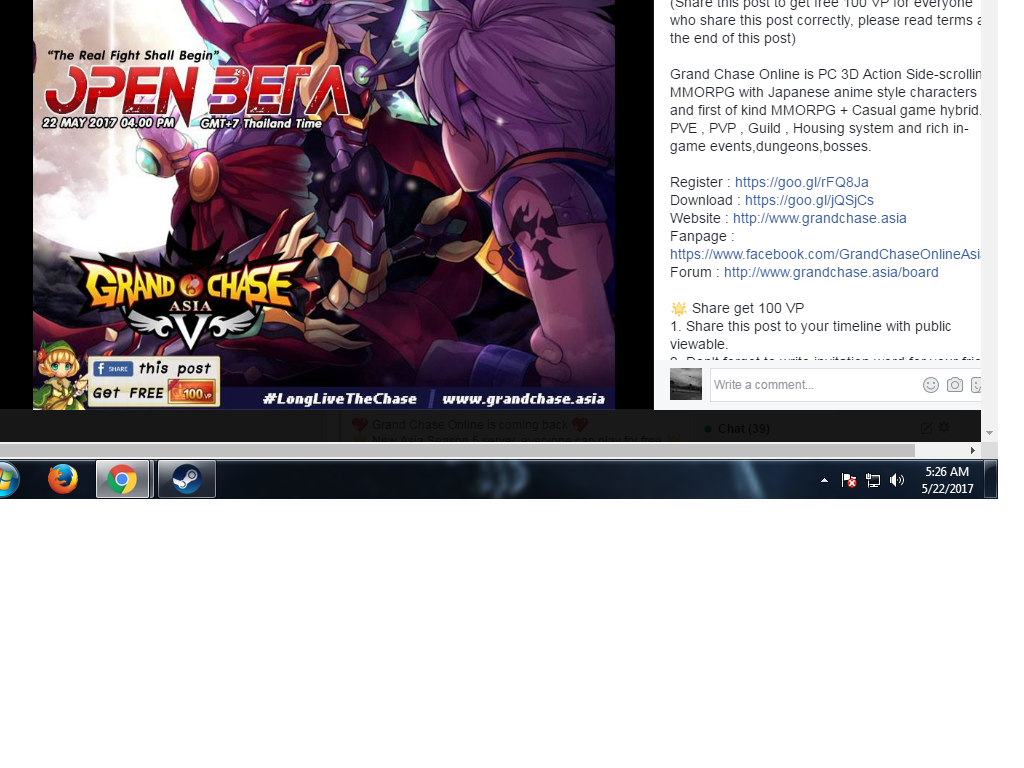The width and height of the screenshot is (1024, 768).
Task: Open the Fanpage facebook.com link
Action: tap(825, 254)
